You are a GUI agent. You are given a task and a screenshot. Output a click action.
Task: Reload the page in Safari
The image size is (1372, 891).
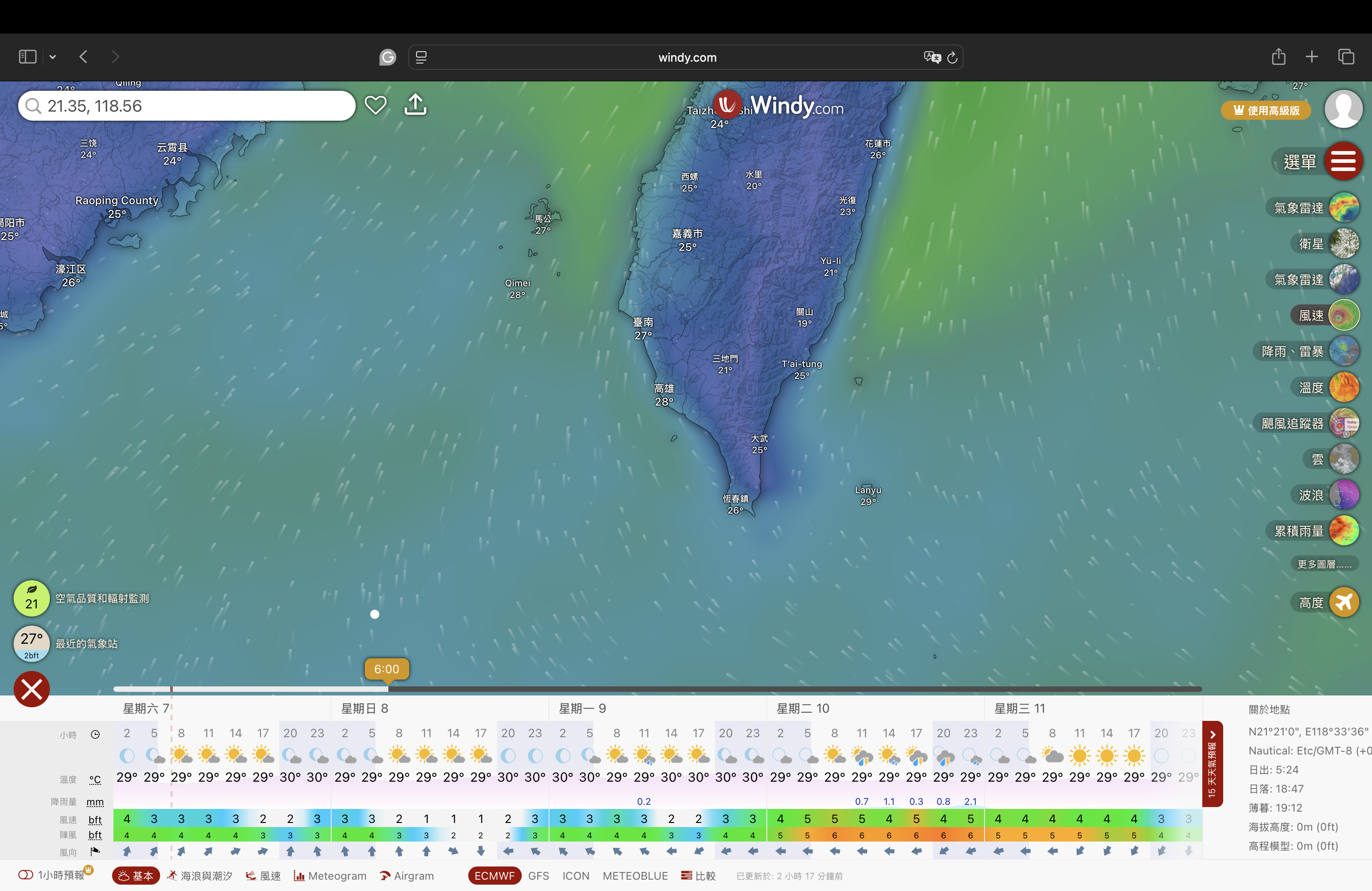pos(952,57)
